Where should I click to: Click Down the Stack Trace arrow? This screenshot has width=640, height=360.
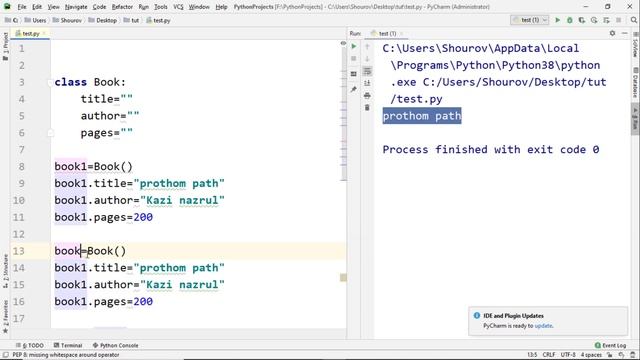(x=367, y=59)
